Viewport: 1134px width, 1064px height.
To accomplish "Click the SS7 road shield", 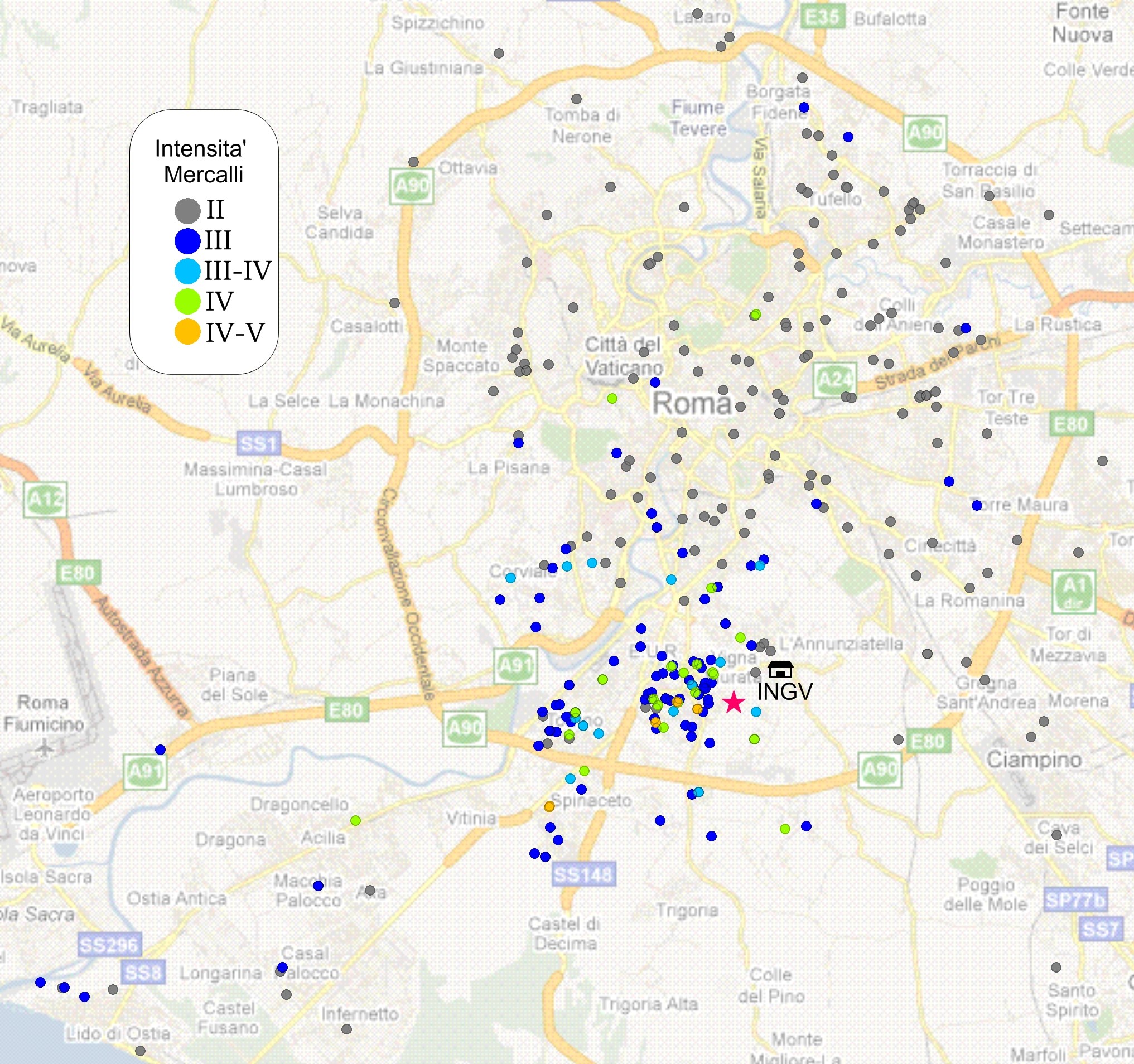I will [x=1101, y=930].
